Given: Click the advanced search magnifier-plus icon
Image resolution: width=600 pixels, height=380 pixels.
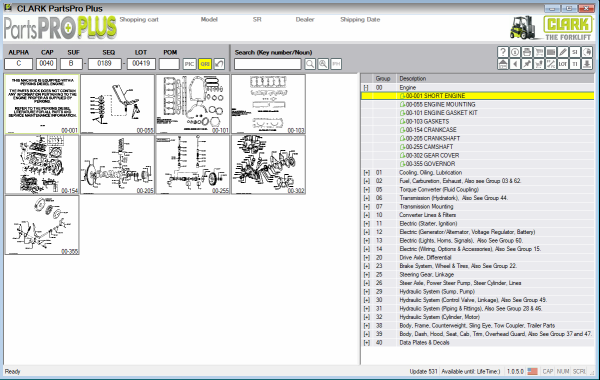Looking at the screenshot, I should 323,64.
